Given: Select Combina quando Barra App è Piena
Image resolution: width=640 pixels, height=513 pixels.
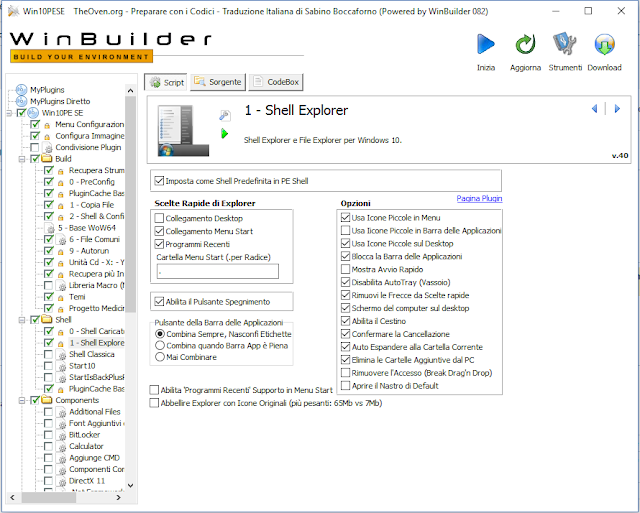Looking at the screenshot, I should 160,345.
